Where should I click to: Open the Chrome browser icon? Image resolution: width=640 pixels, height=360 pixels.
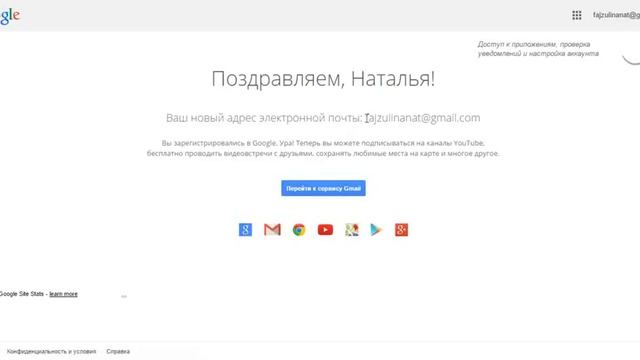(x=299, y=230)
